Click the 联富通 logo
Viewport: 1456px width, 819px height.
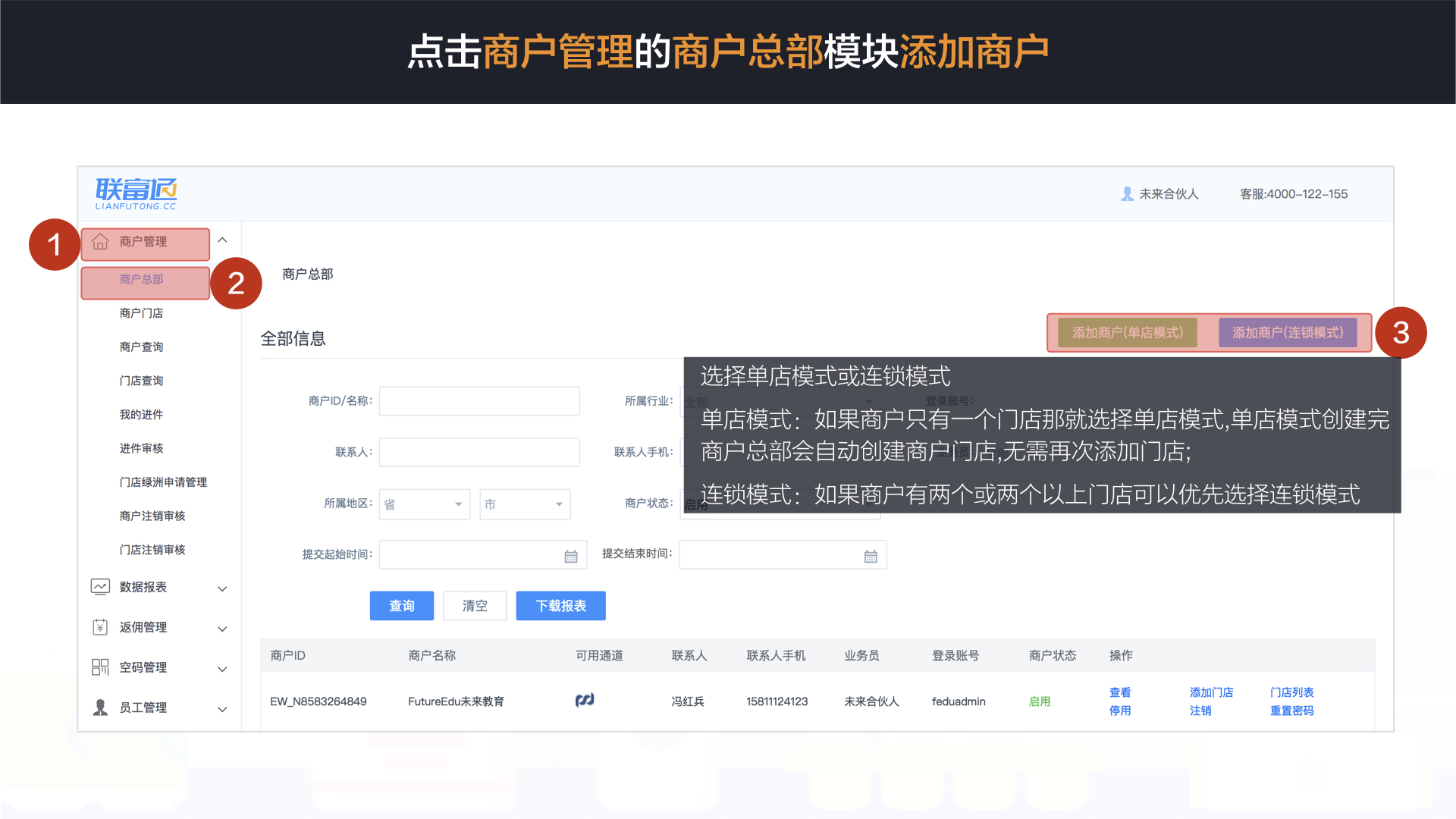pos(136,194)
